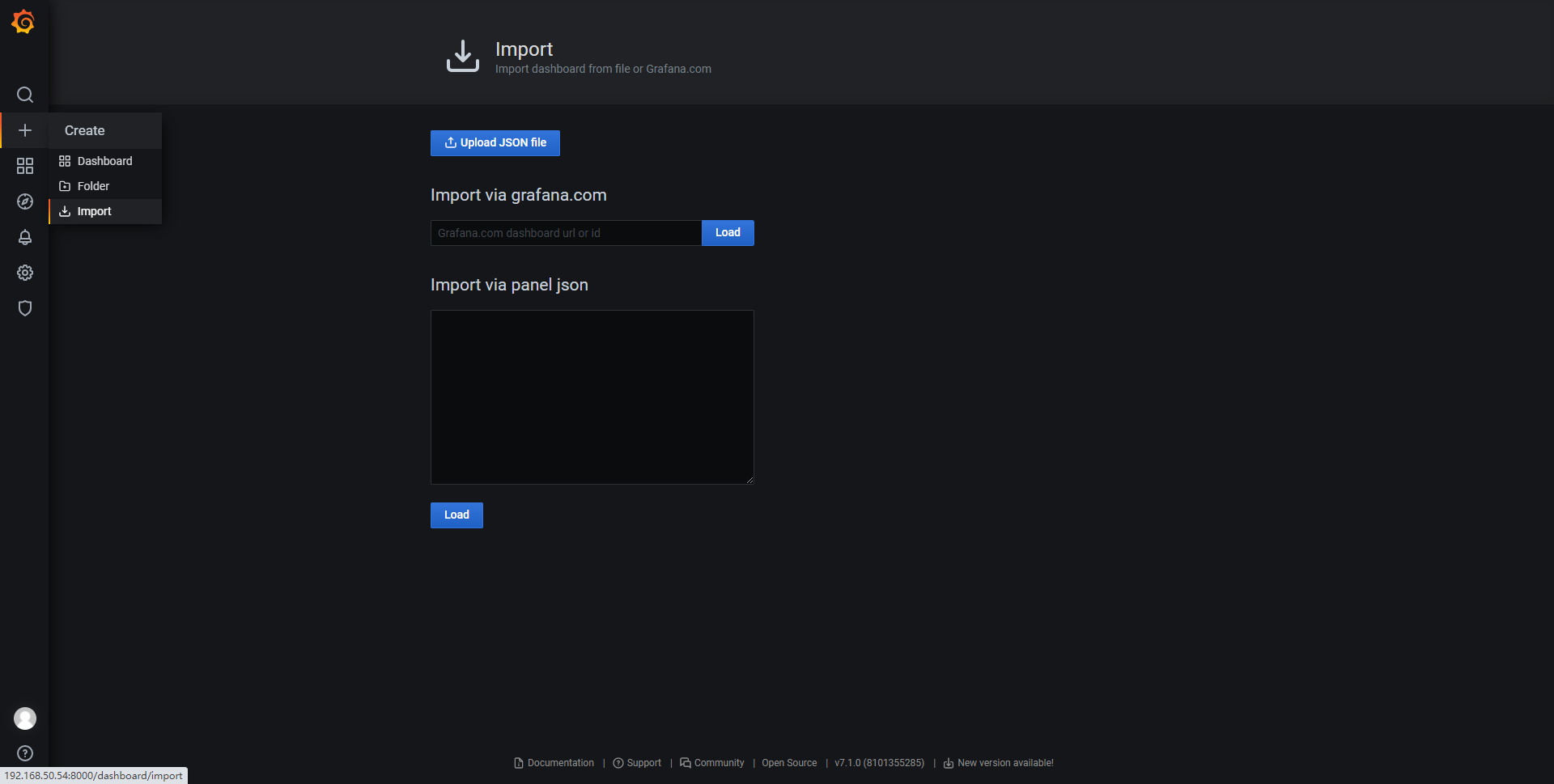
Task: Open the Server Admin shield icon
Action: pyautogui.click(x=25, y=308)
